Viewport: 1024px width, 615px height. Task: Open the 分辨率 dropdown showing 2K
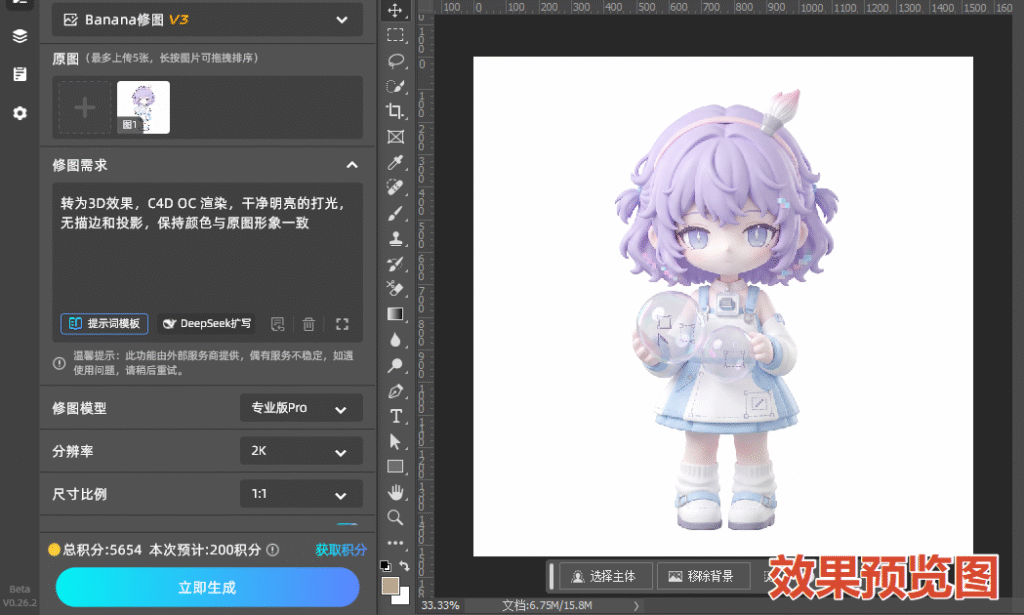301,451
